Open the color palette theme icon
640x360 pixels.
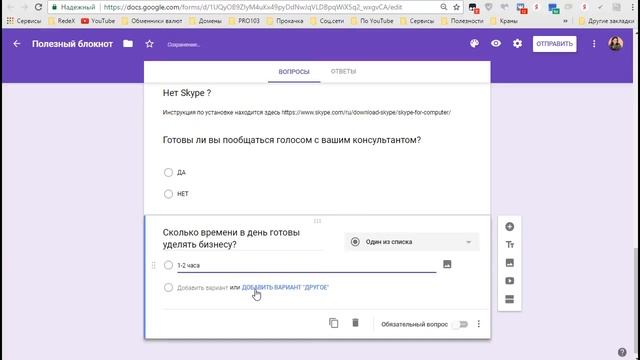(474, 43)
